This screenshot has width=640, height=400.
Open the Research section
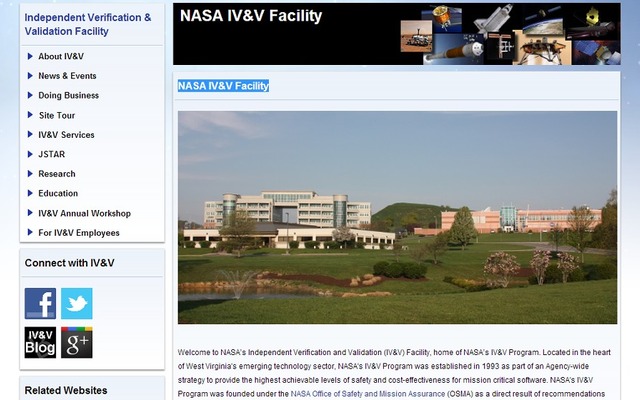point(57,174)
